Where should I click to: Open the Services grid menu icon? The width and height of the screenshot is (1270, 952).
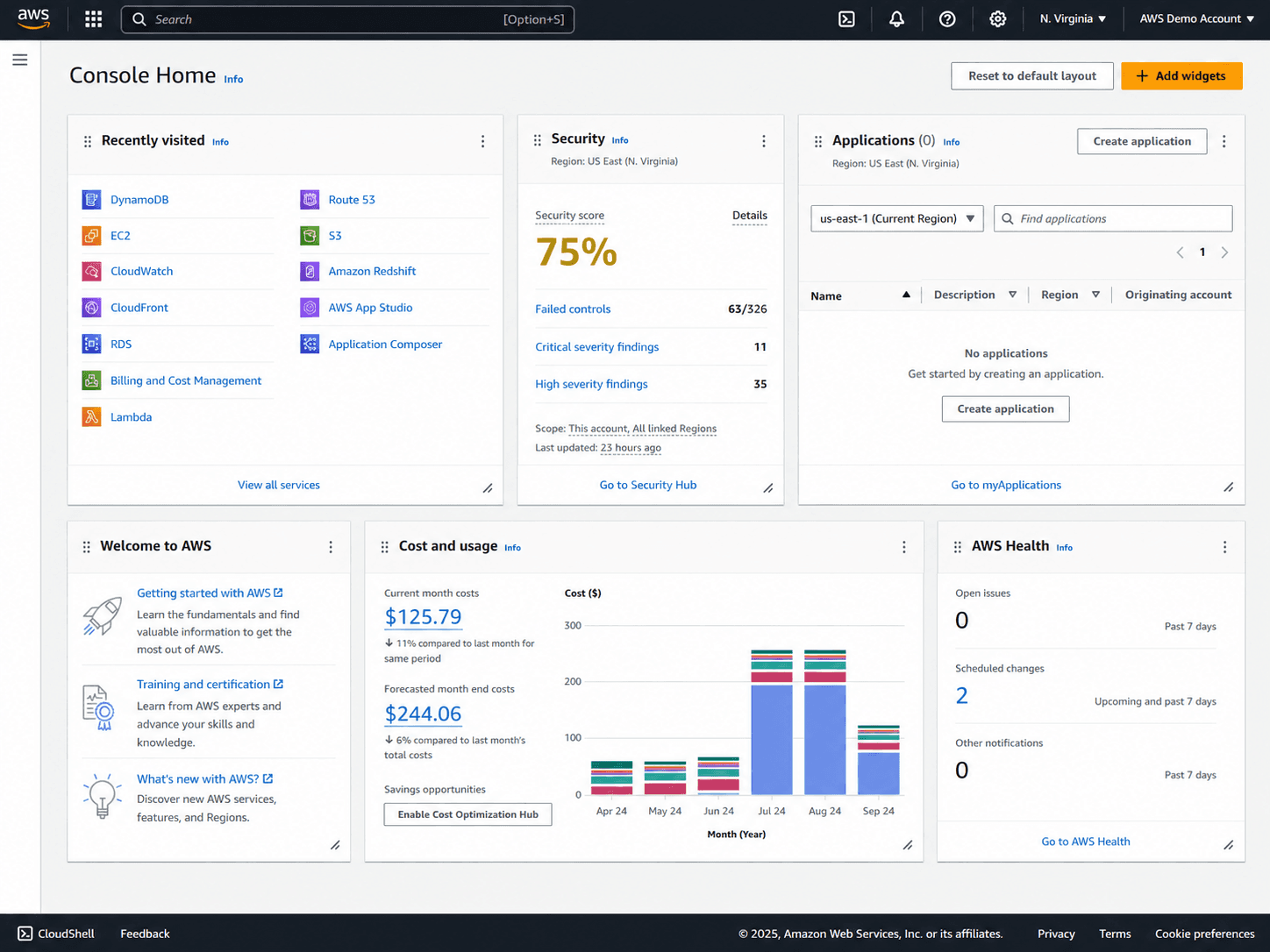(x=94, y=19)
